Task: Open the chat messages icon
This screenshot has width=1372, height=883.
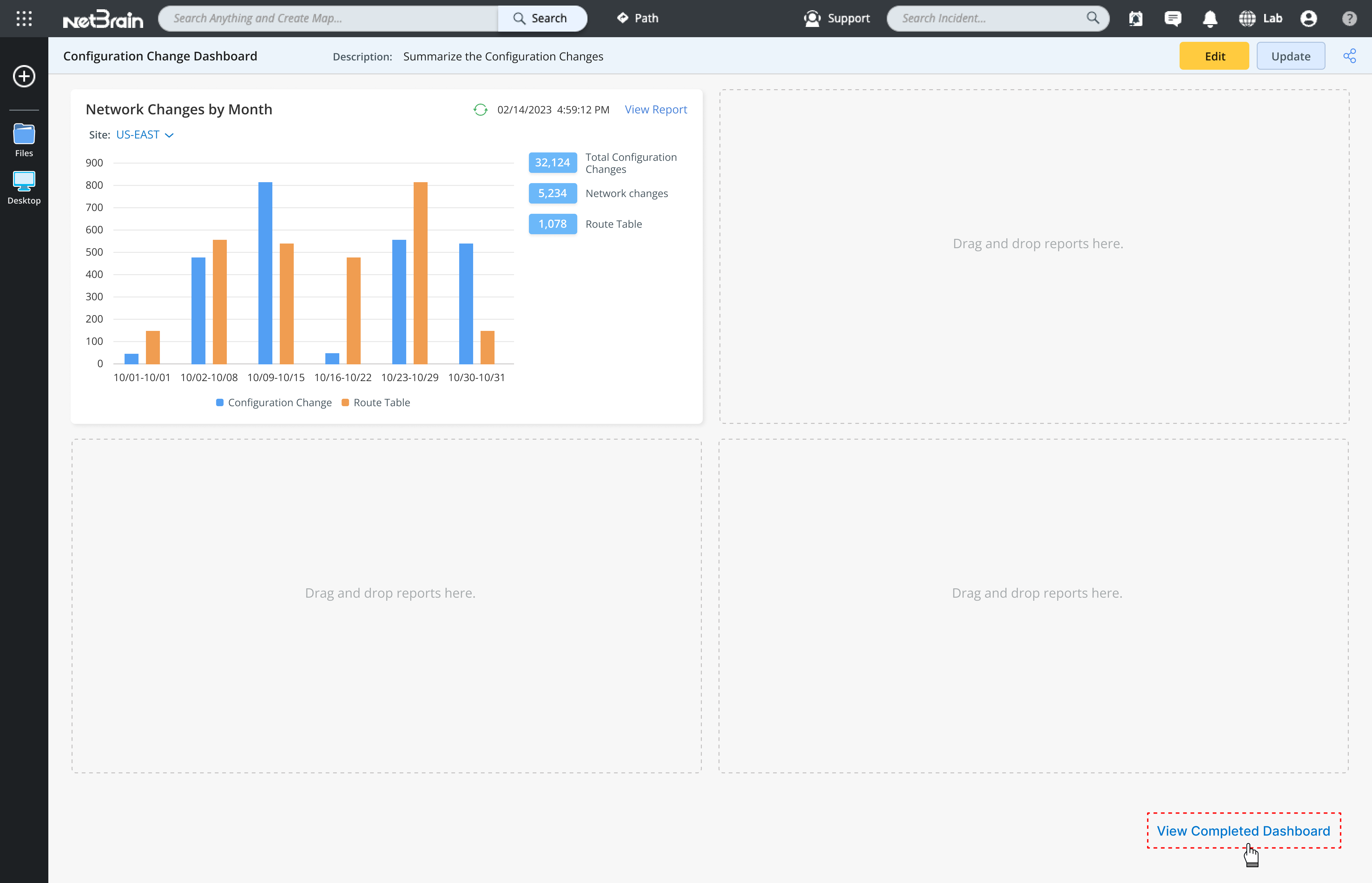Action: [x=1172, y=18]
